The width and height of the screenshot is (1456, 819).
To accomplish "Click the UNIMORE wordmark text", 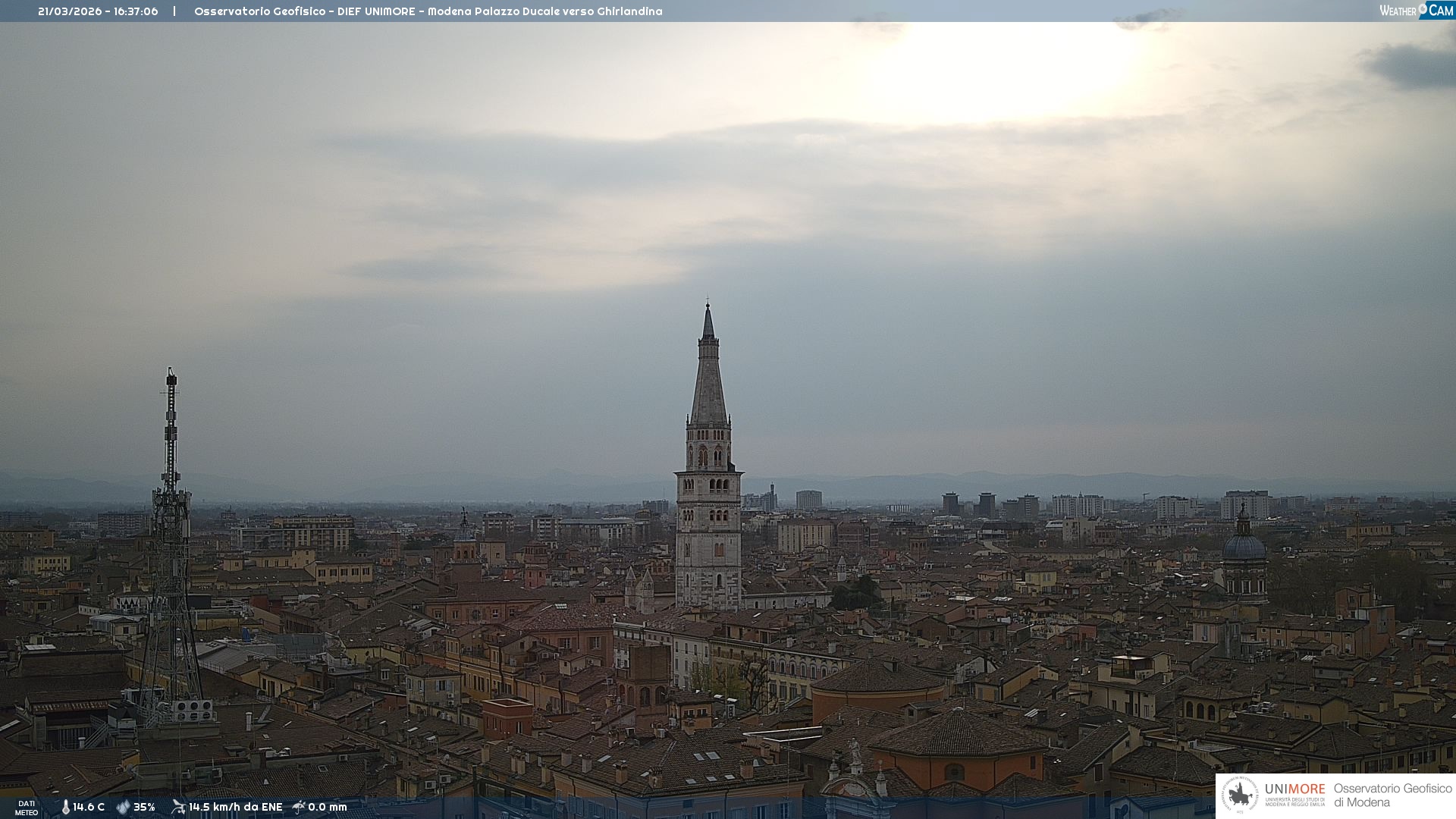I will (1294, 789).
